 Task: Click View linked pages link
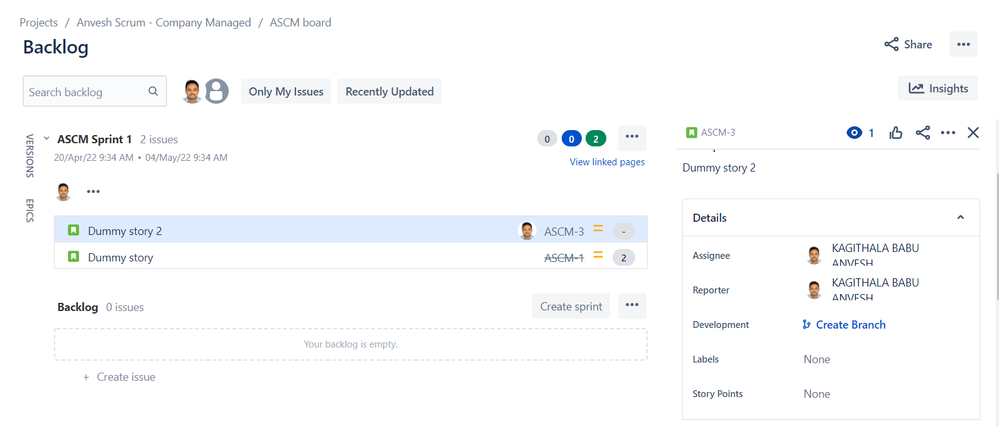click(x=607, y=162)
